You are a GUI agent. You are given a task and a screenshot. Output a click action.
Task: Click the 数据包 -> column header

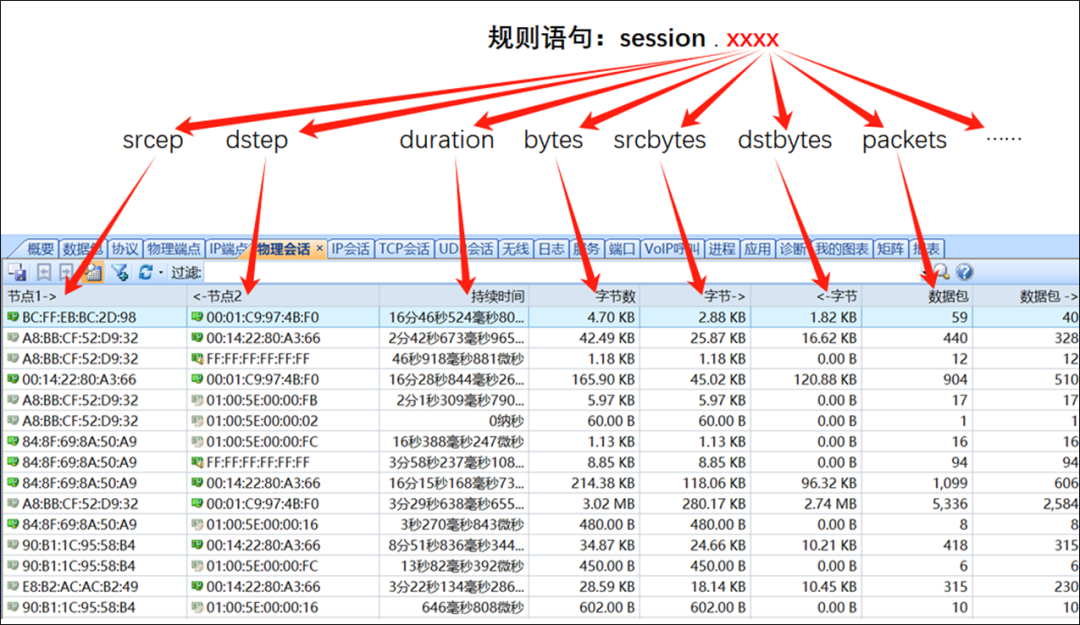pos(1026,296)
